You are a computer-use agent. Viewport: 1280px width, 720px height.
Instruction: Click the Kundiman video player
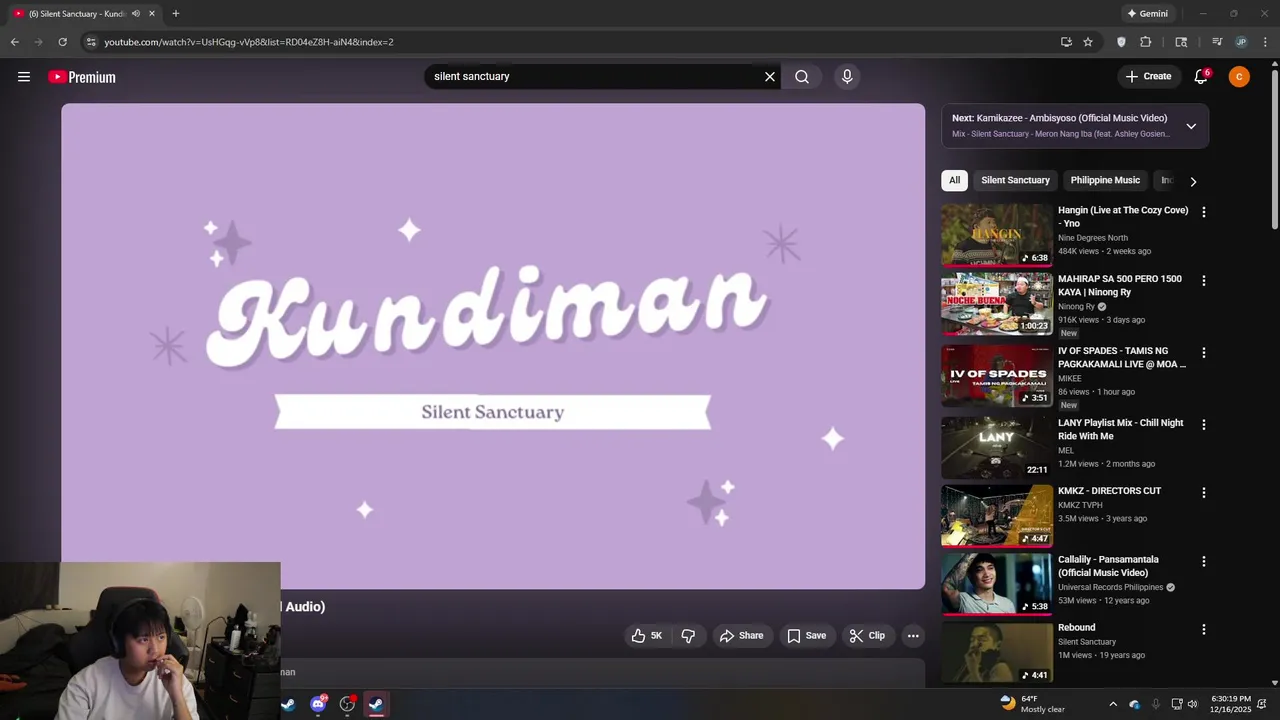coord(493,346)
